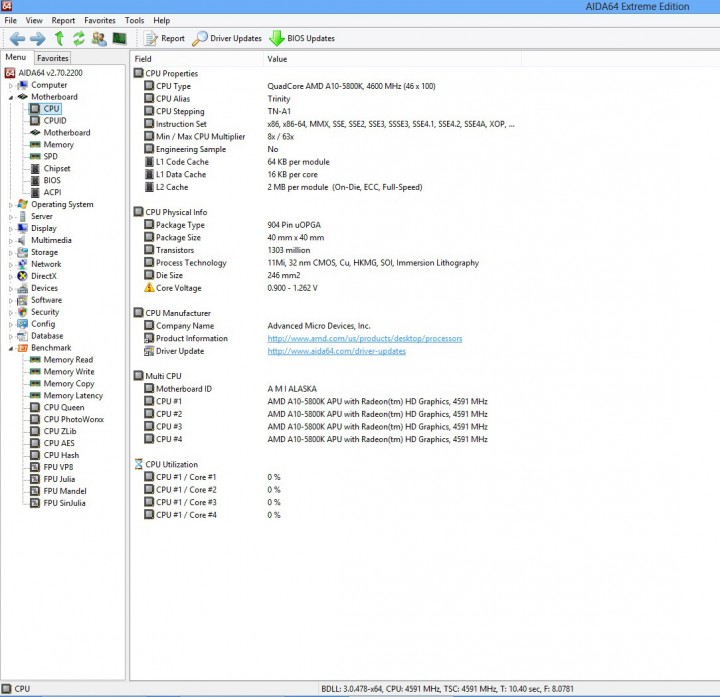Open the File menu
This screenshot has height=697, width=720.
[10, 20]
